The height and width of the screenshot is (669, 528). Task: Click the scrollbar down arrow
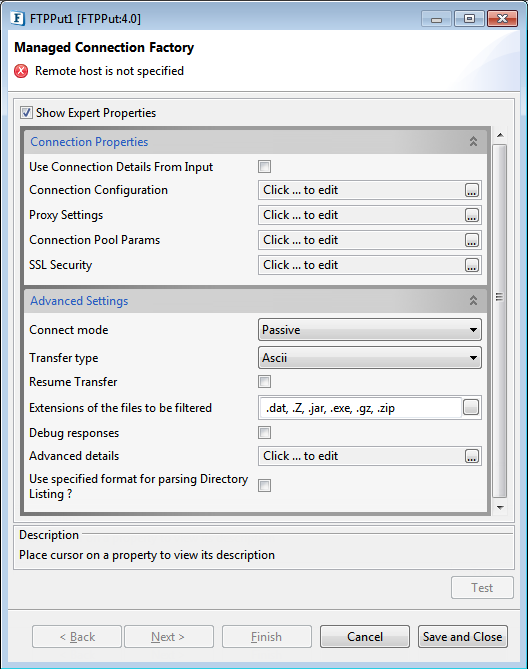tap(500, 508)
